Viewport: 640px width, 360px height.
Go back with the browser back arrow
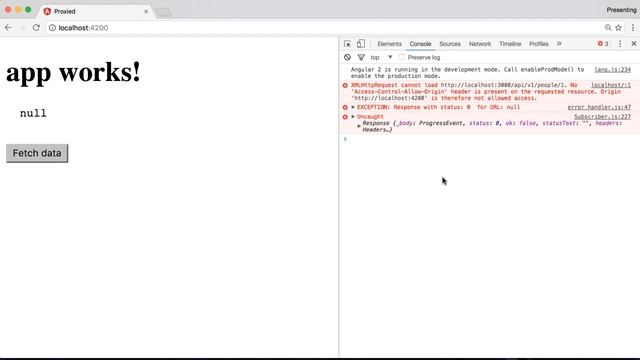(8, 28)
